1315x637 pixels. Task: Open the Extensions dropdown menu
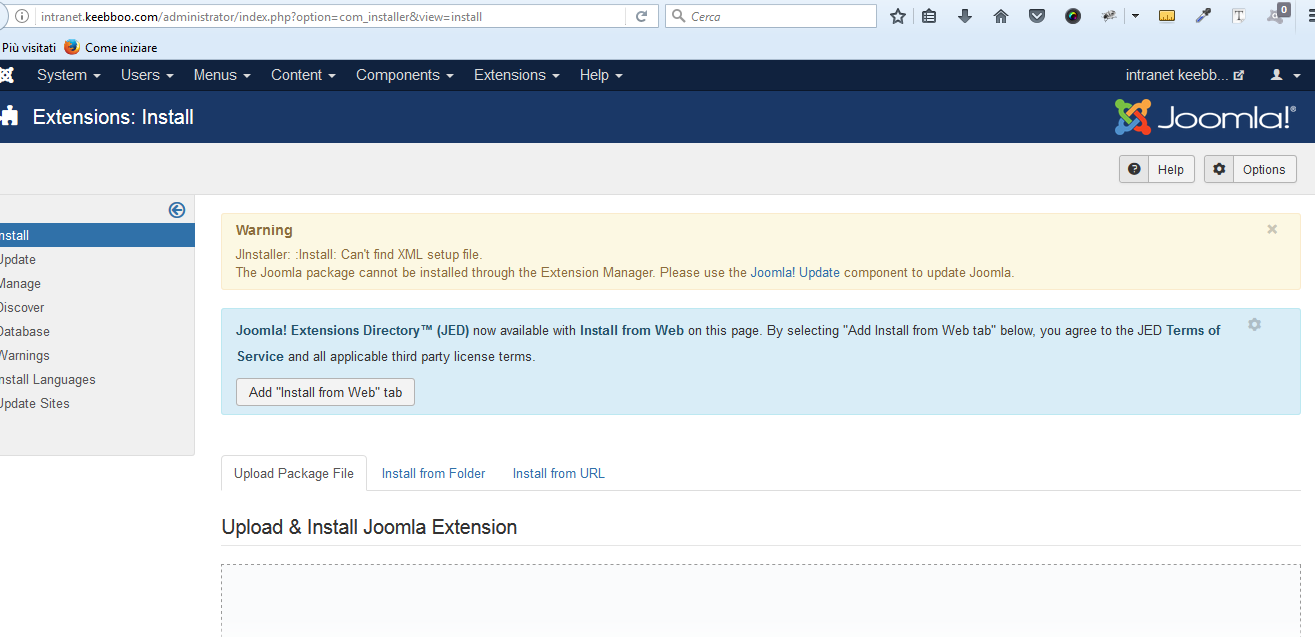pos(516,75)
